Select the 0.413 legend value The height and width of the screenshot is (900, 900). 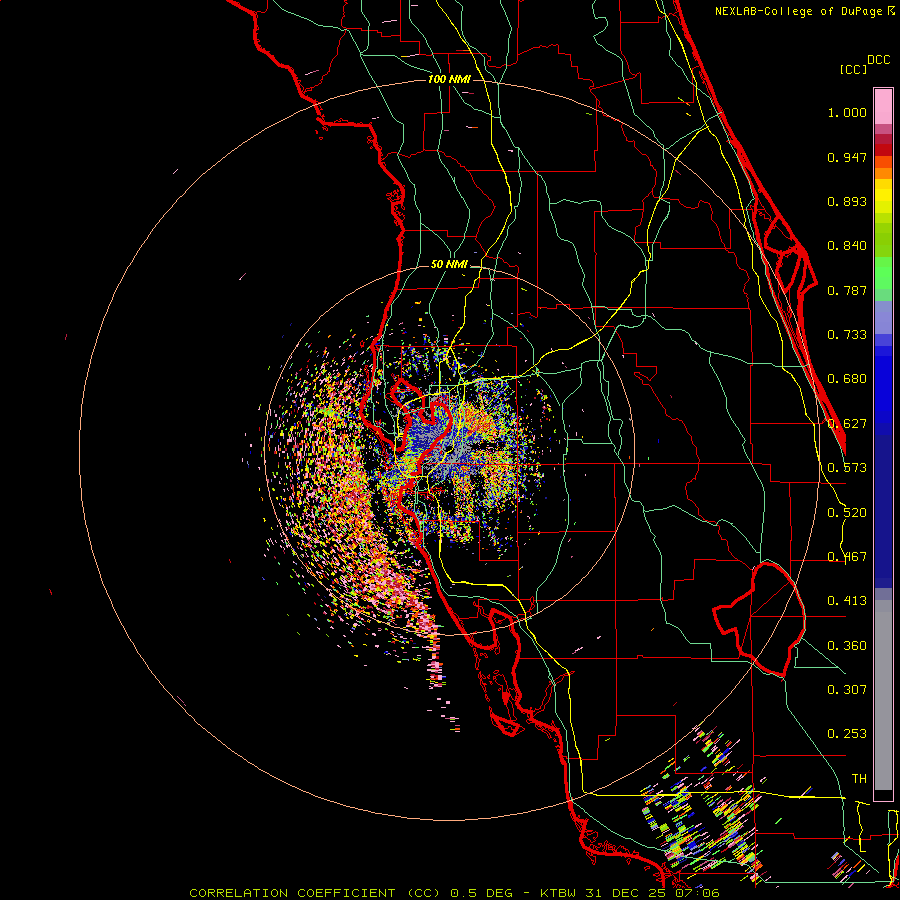[847, 601]
